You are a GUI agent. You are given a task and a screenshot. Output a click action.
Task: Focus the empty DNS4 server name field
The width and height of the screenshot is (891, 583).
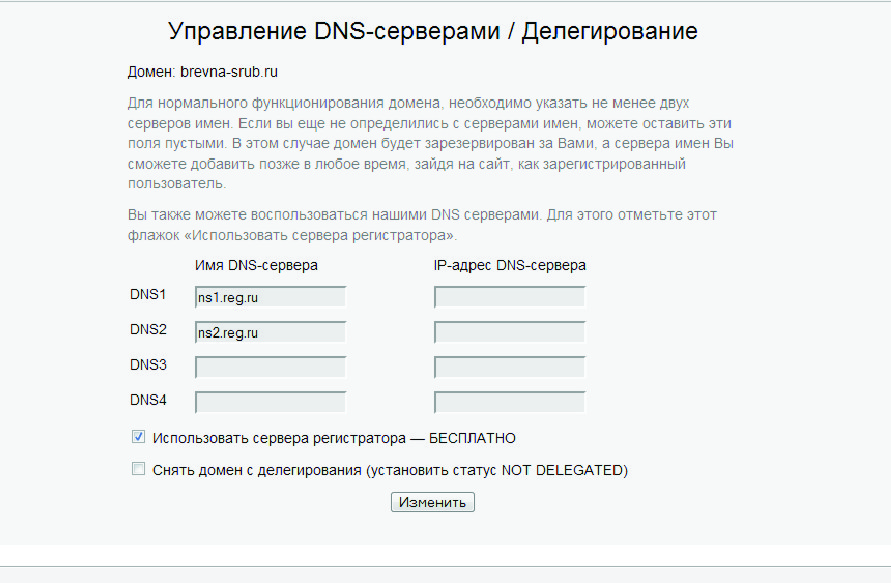(x=271, y=402)
